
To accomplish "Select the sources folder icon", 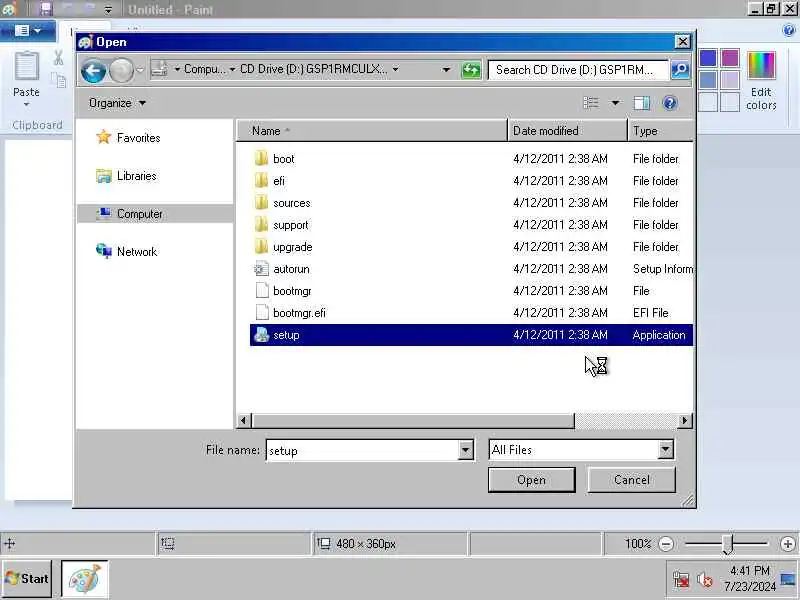I will point(261,202).
